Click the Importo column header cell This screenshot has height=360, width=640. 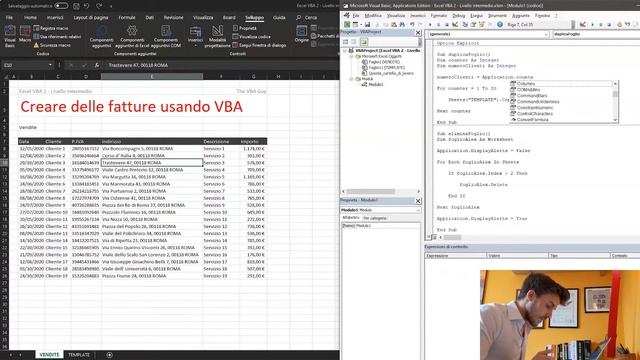click(253, 141)
